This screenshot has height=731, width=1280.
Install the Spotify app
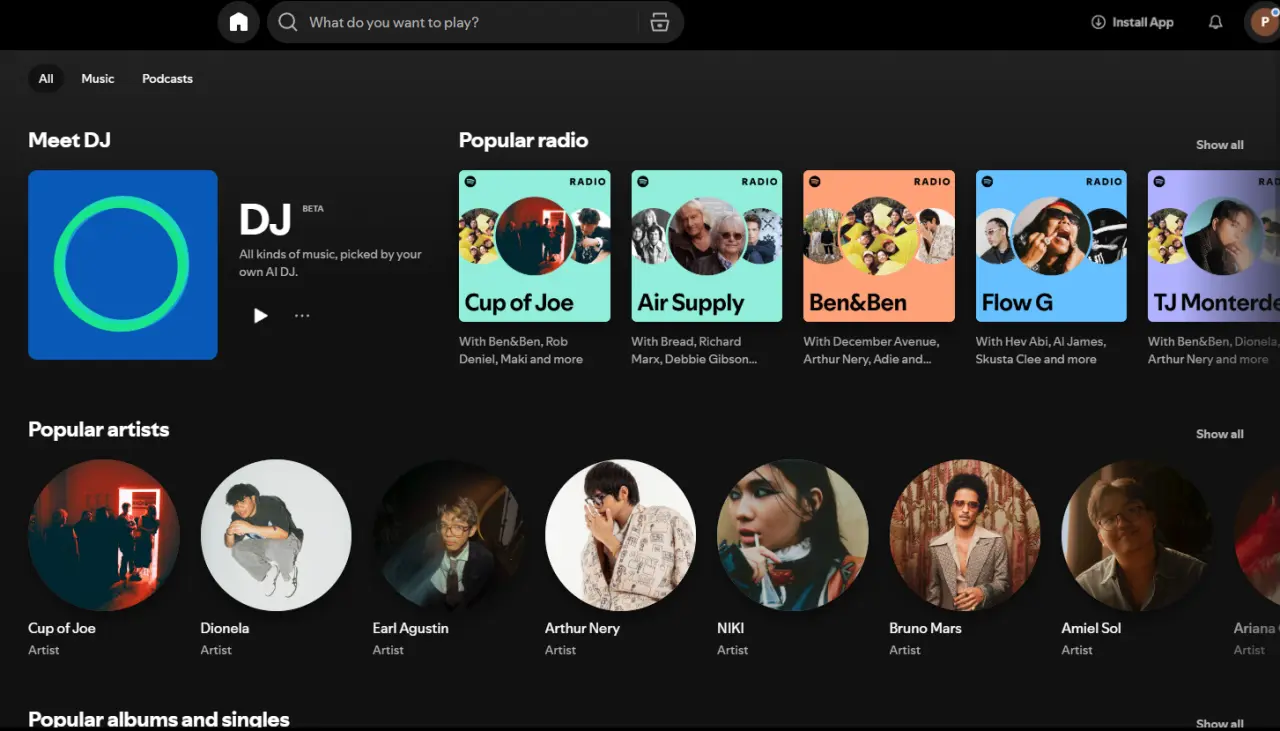1132,22
